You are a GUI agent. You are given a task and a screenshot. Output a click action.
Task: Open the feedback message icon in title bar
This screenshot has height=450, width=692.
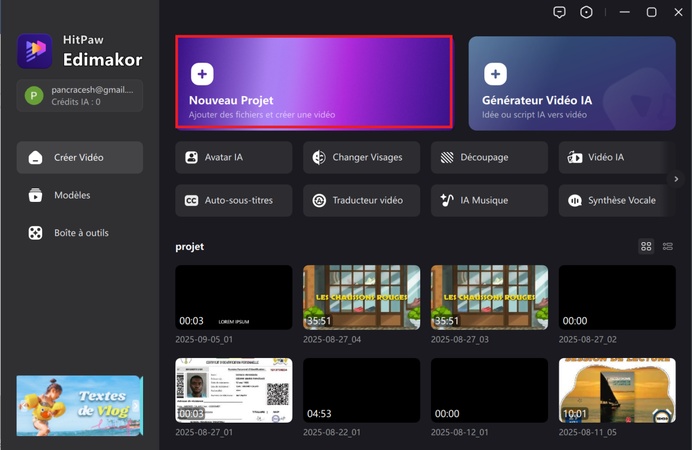coord(559,12)
